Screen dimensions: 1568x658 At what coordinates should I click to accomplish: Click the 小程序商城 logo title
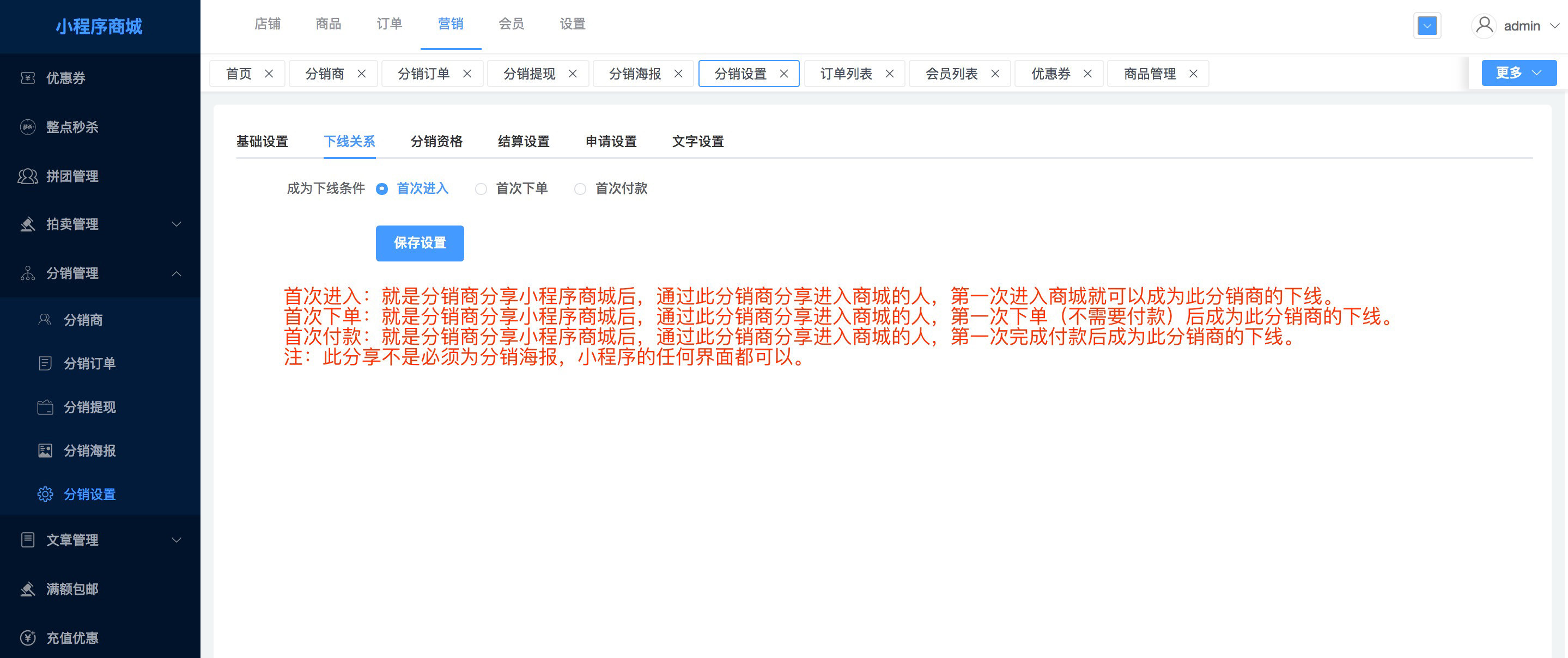[x=99, y=26]
